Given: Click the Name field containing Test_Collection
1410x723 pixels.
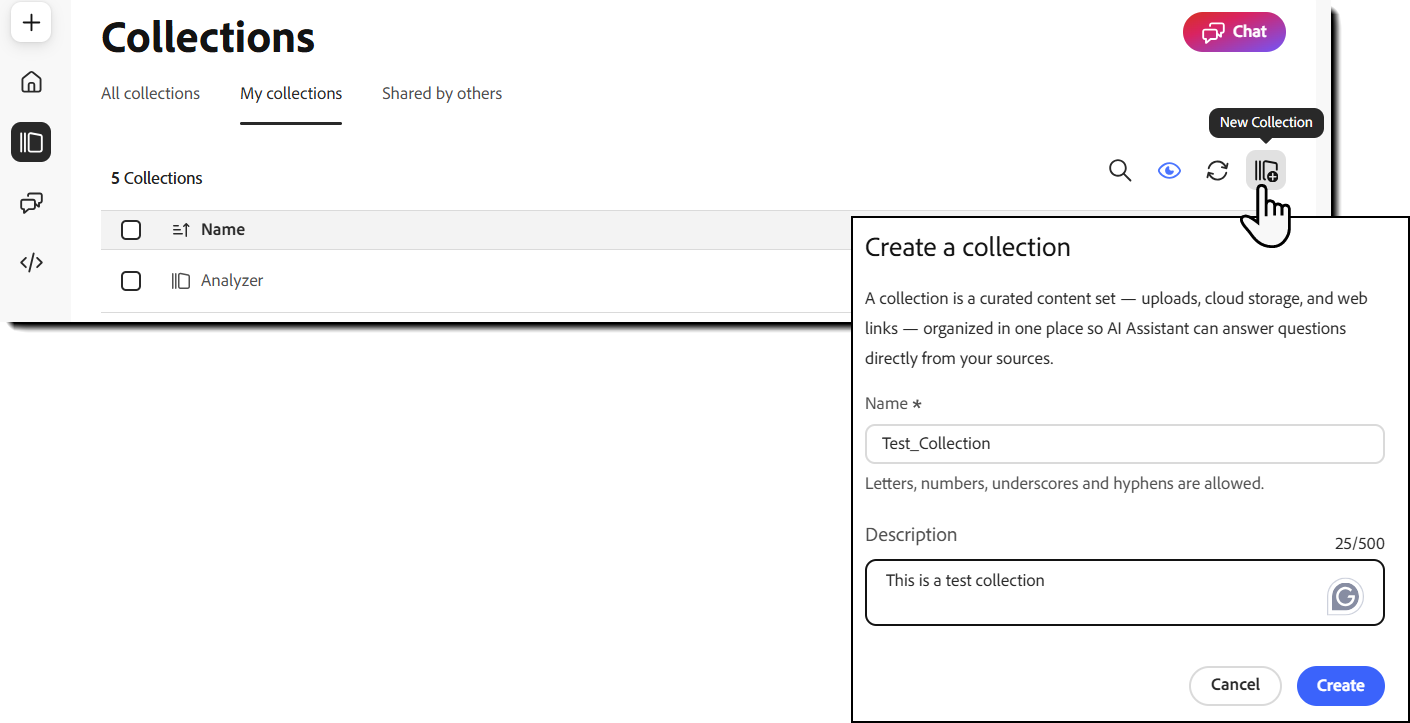Looking at the screenshot, I should tap(1124, 444).
